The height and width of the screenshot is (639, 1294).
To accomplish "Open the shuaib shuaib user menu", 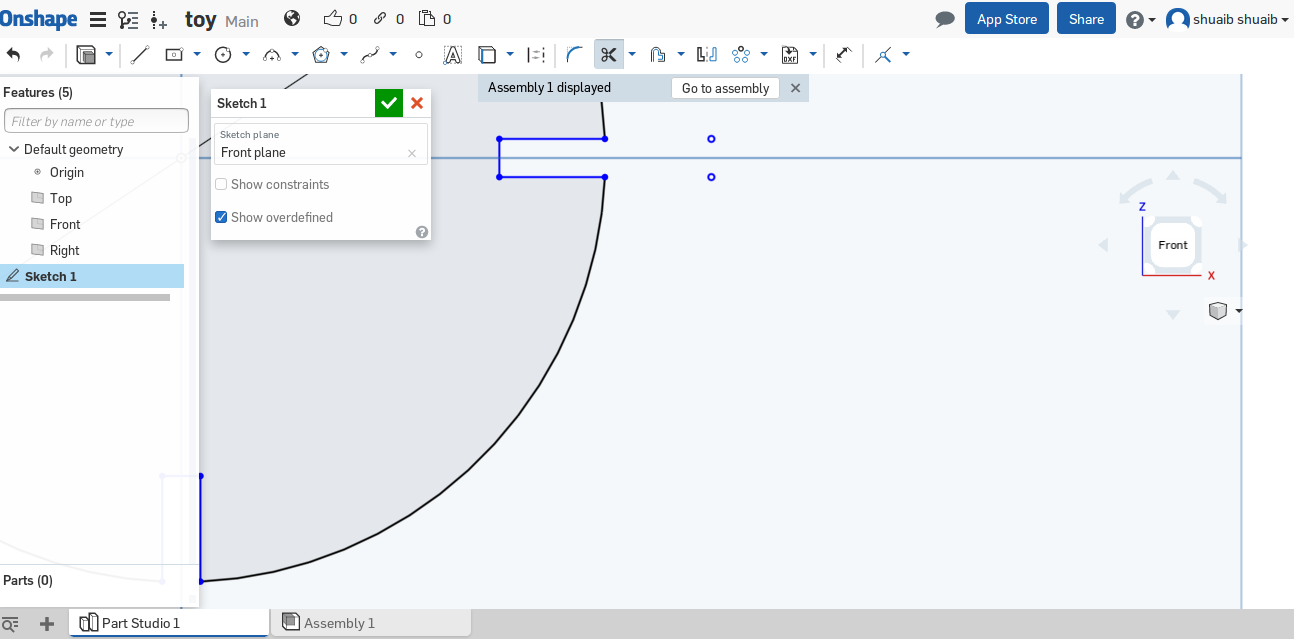I will pos(1227,19).
